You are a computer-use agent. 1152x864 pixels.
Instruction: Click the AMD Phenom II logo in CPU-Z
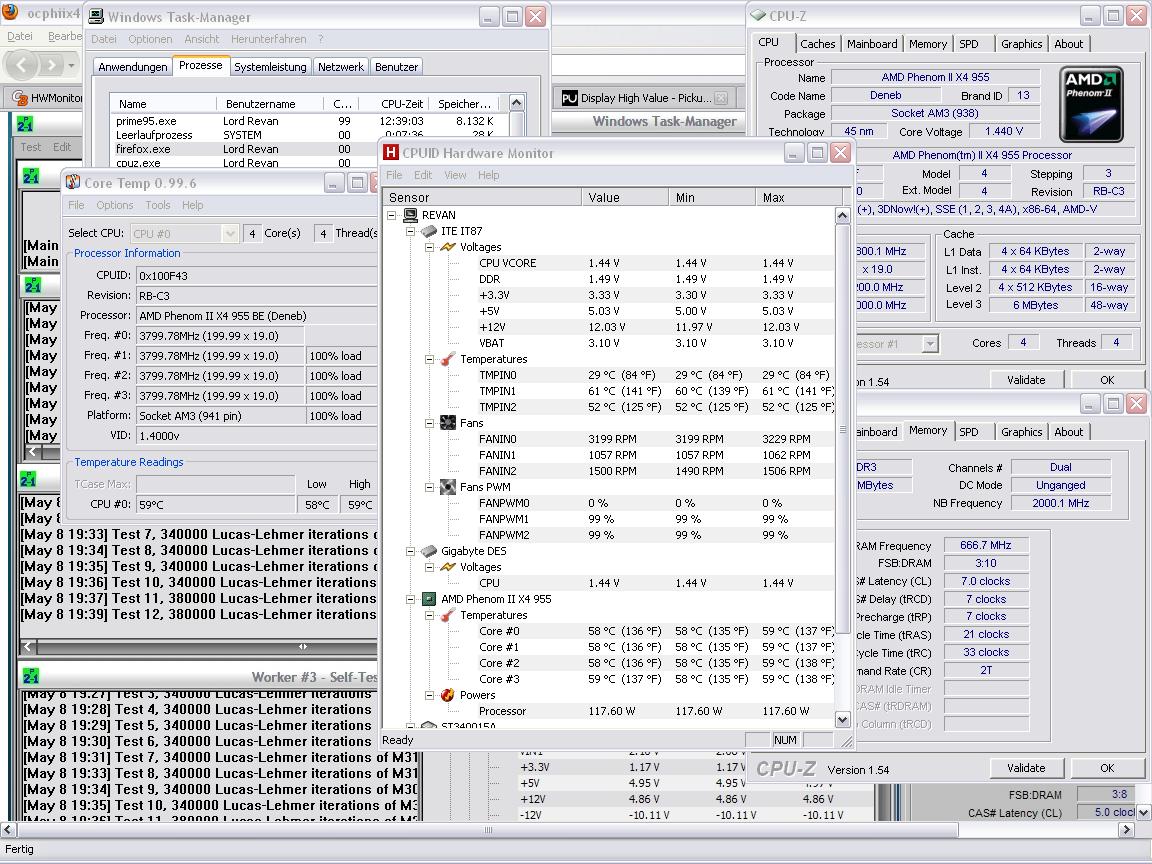coord(1092,104)
